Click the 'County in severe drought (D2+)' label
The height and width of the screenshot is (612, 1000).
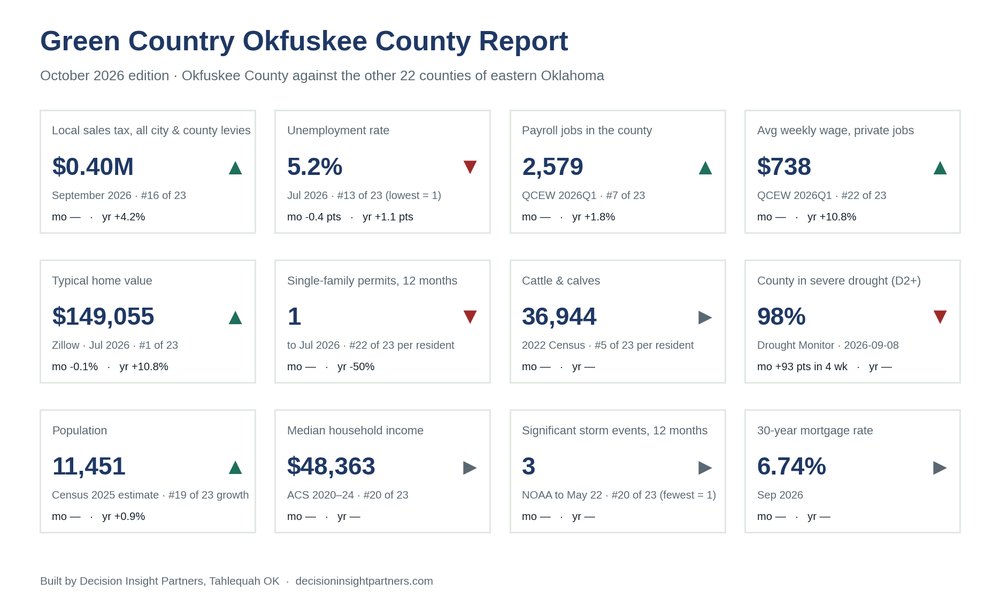[x=839, y=280]
